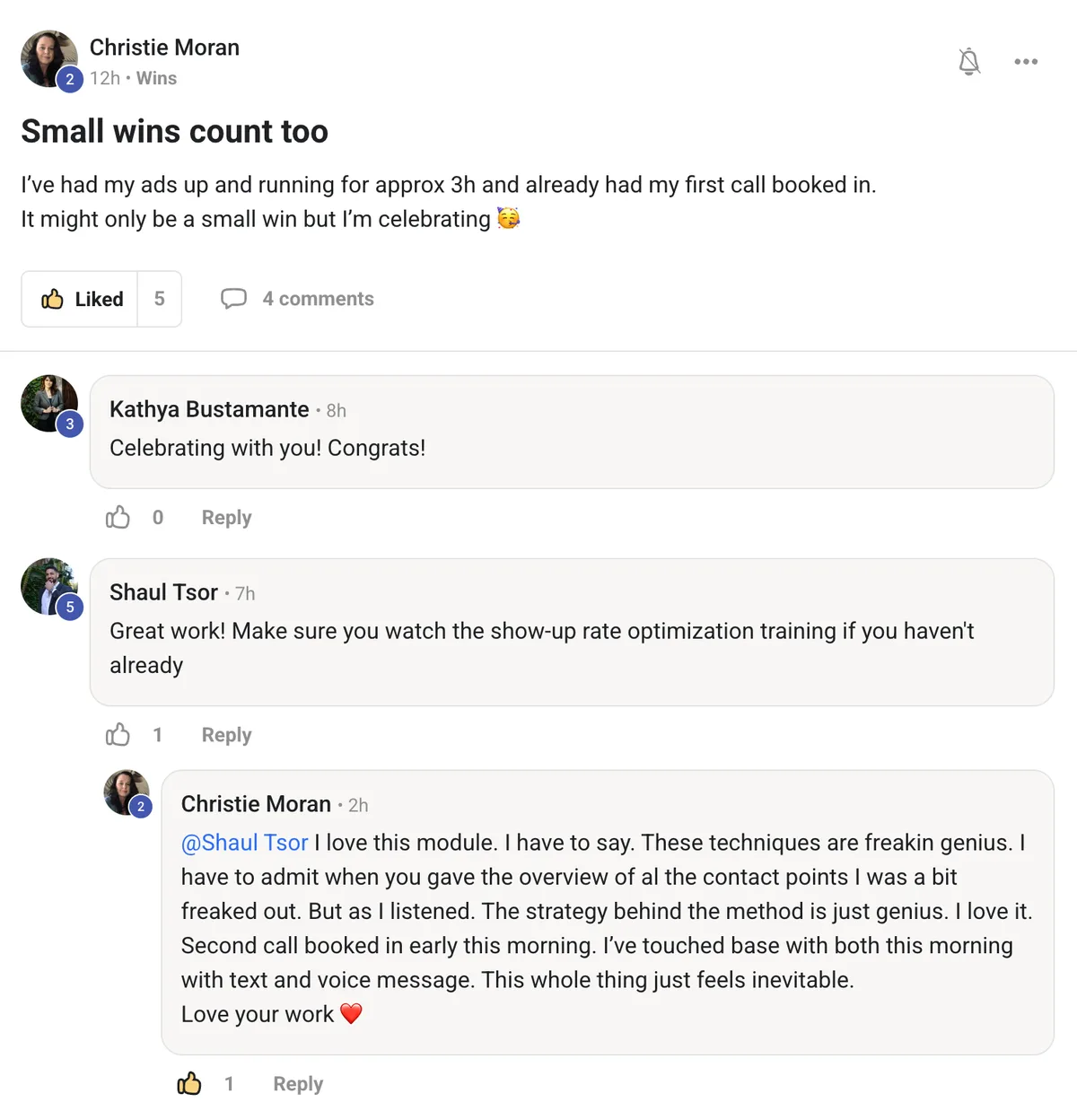Like Christie's reply with the thumbs-up

[x=189, y=1083]
